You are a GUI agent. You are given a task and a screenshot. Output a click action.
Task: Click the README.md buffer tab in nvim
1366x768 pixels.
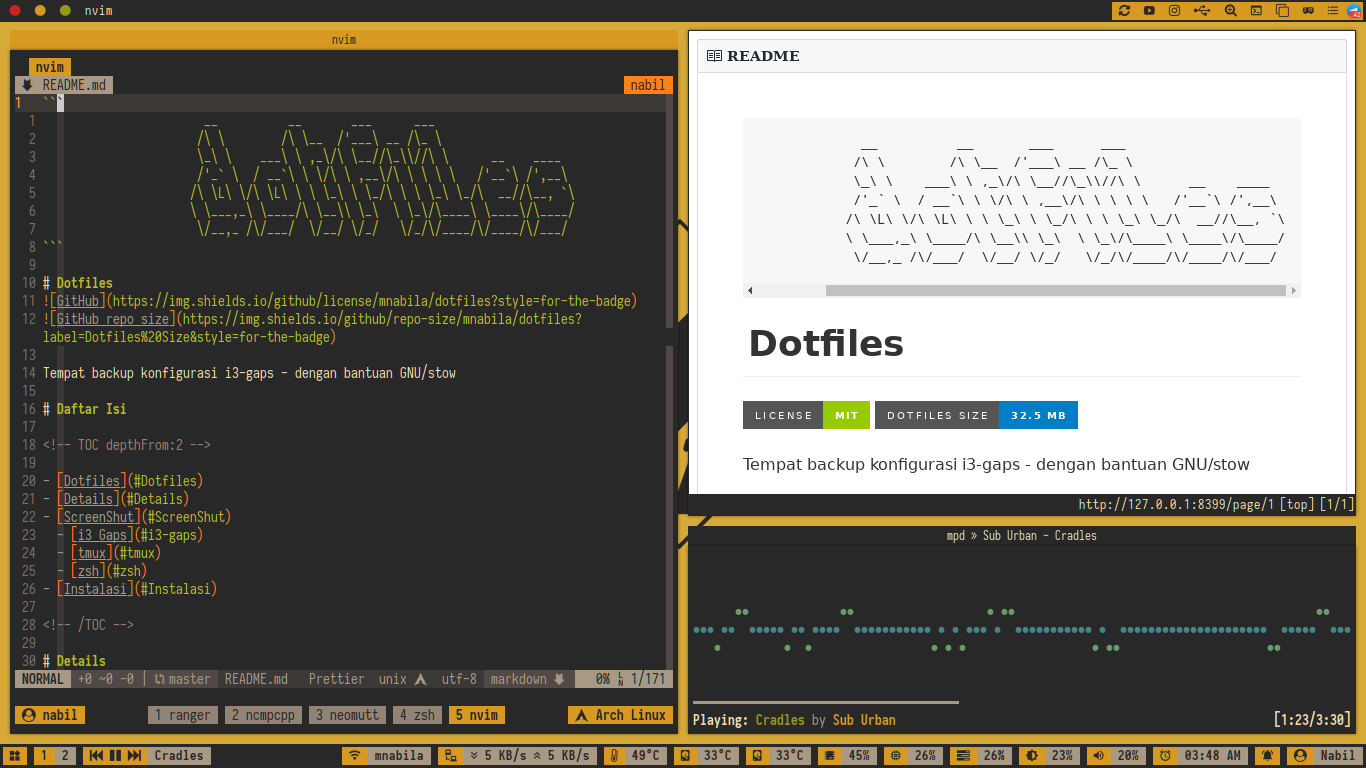pyautogui.click(x=64, y=85)
